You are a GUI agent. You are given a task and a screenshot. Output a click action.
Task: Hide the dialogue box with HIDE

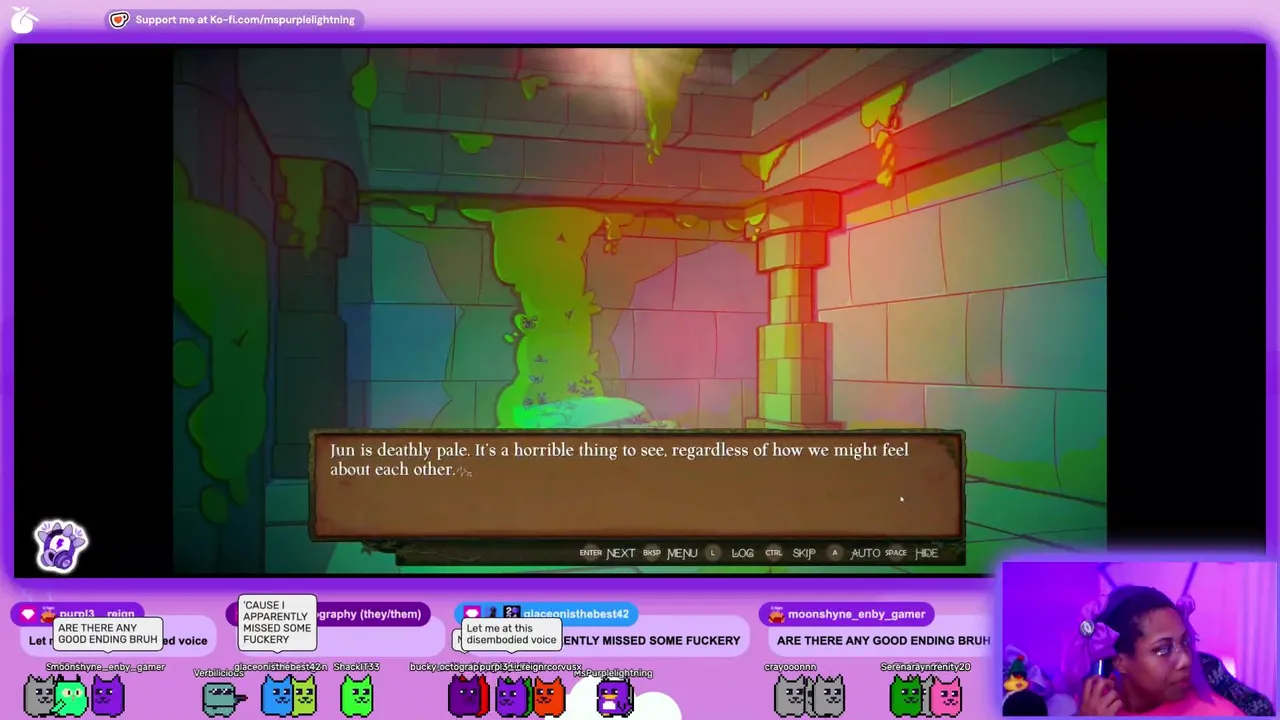coord(926,553)
